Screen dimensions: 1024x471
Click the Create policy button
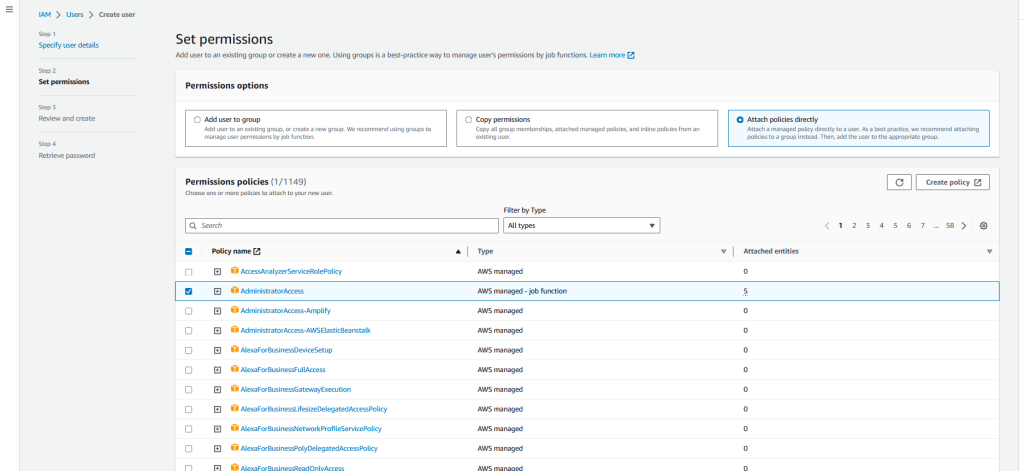(953, 182)
